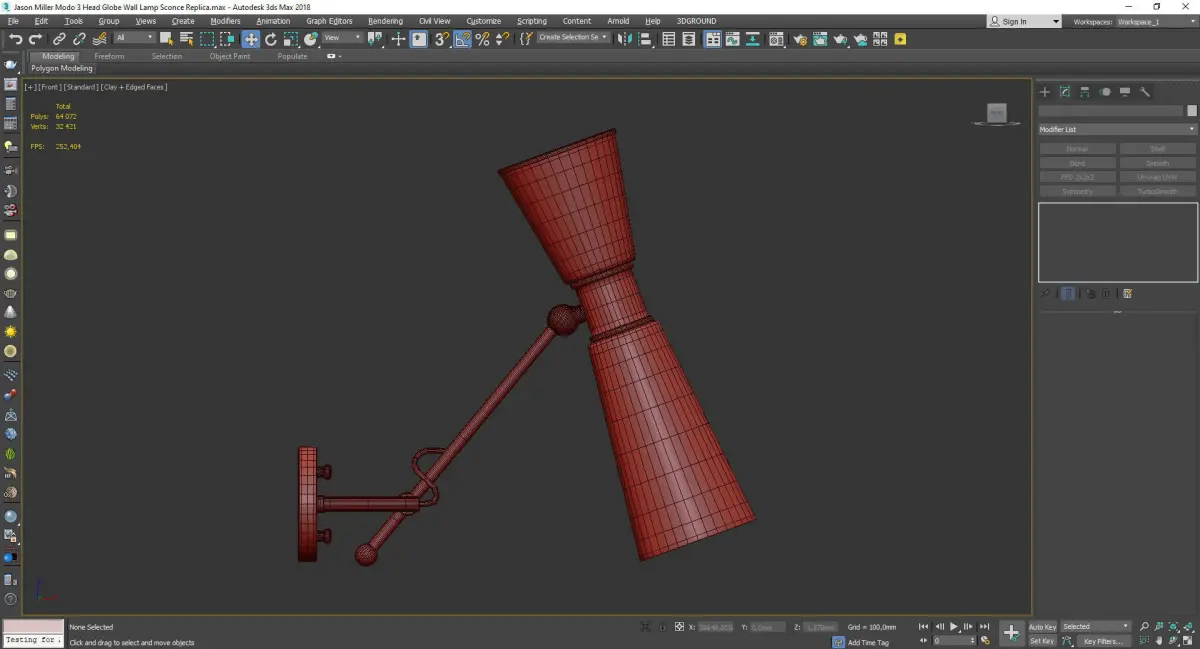Click the yellow 3DGROUND toolbar icon
The height and width of the screenshot is (649, 1200).
900,39
